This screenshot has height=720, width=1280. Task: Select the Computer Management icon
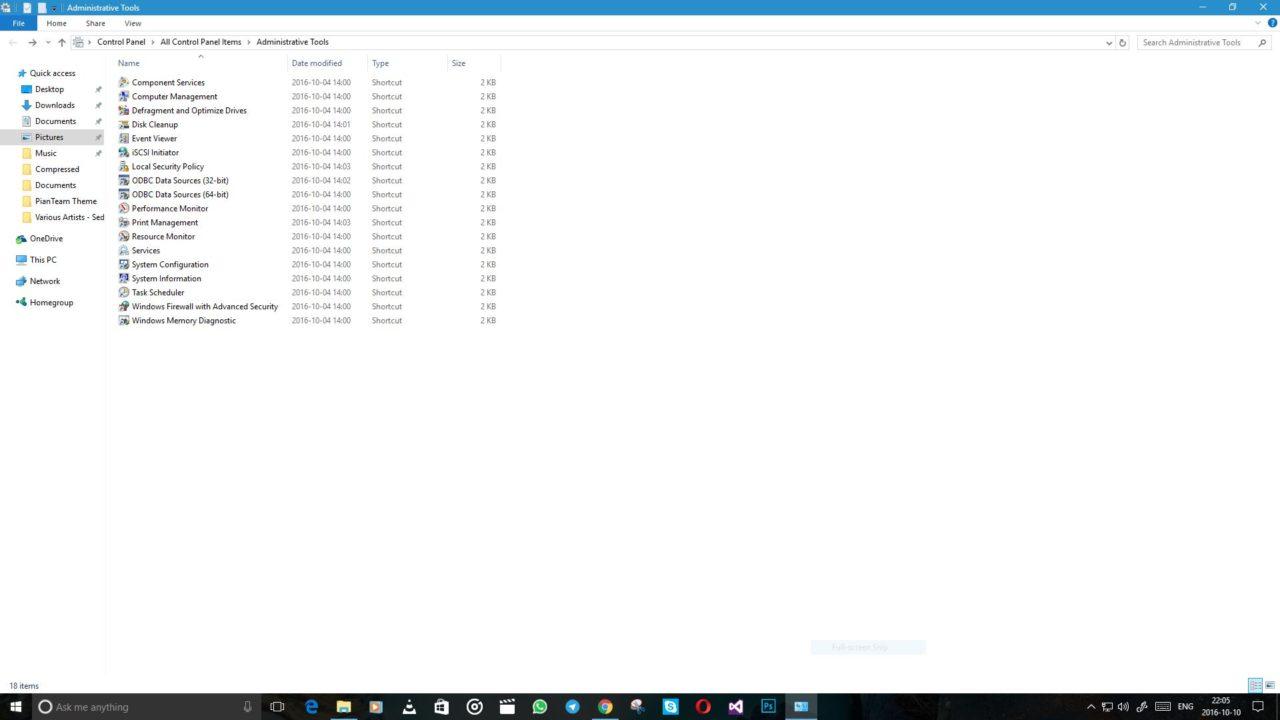124,96
